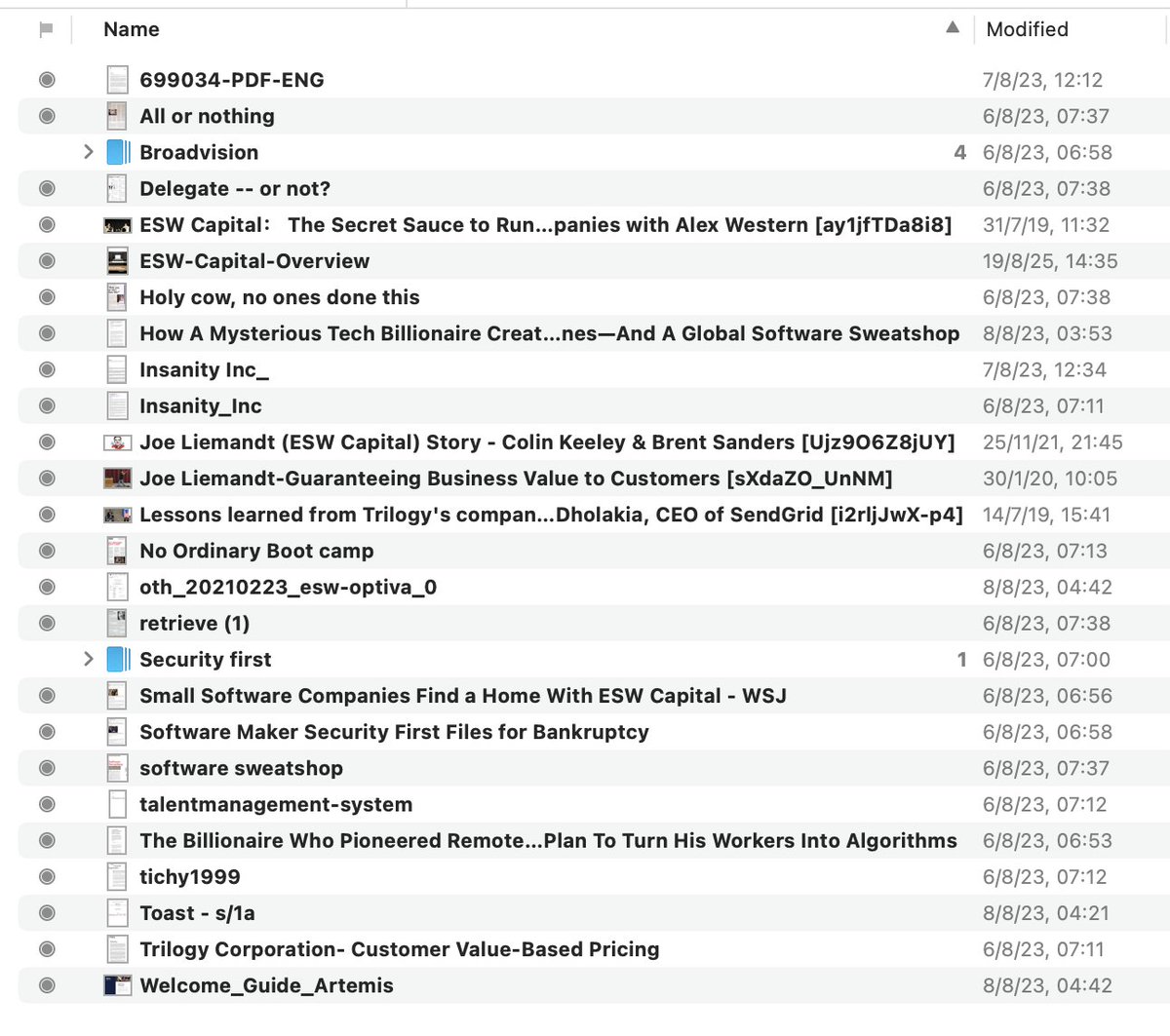Viewport: 1170px width, 1036px height.
Task: Click the item count 4 in the Broadvision row
Action: 960,152
